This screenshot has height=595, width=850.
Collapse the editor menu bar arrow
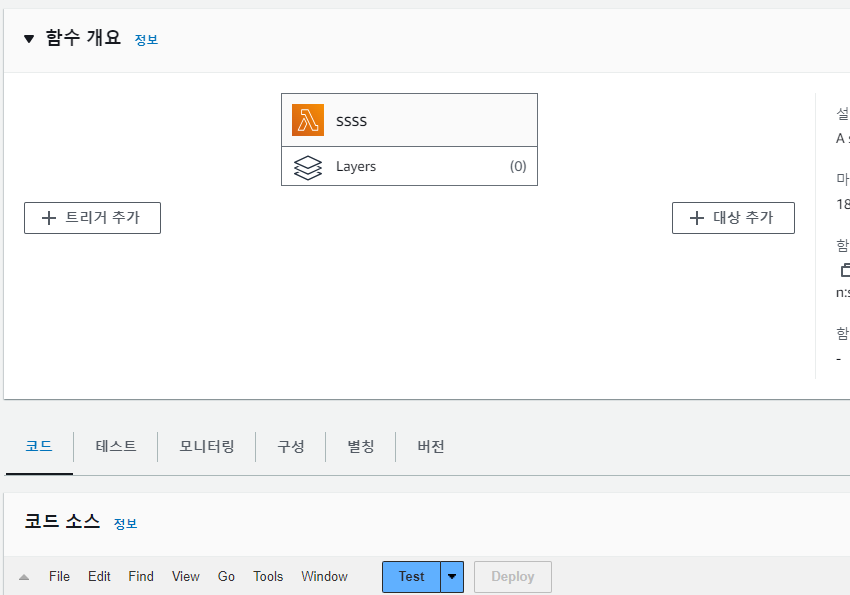click(x=24, y=577)
